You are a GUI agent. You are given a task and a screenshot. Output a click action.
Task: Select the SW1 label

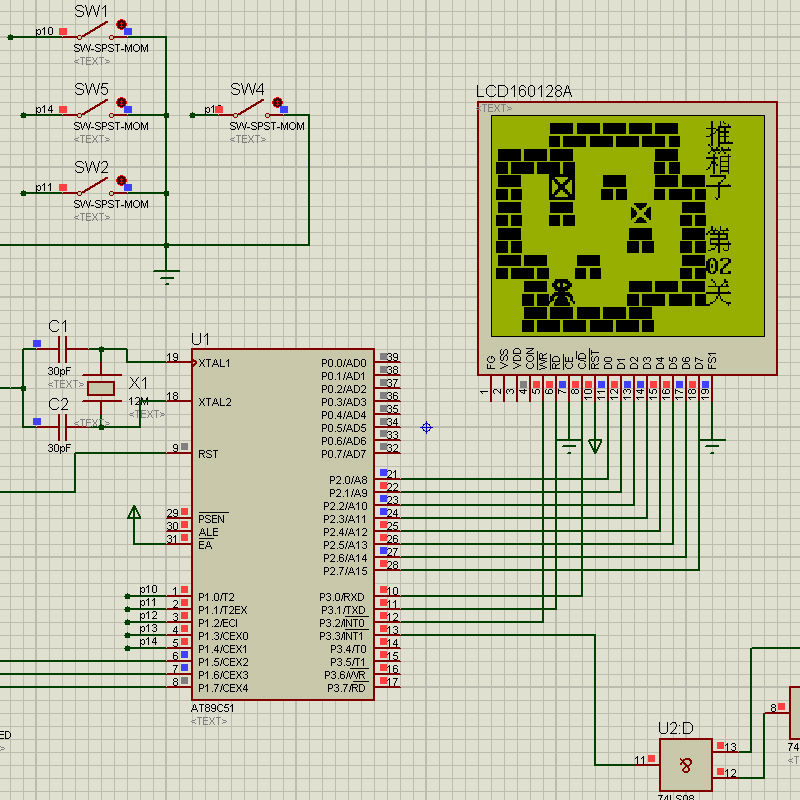tap(91, 11)
